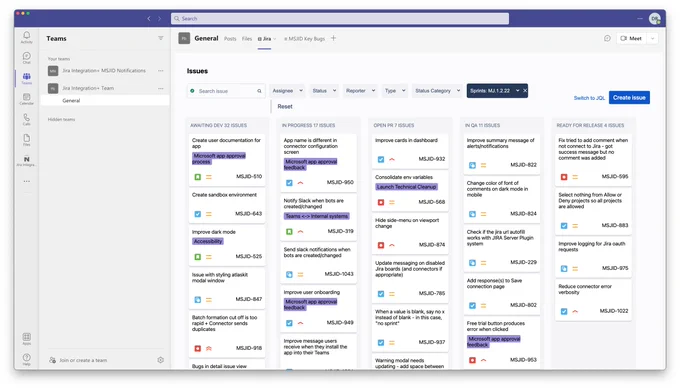Click the Teams filter icon
The height and width of the screenshot is (389, 680).
(160, 38)
